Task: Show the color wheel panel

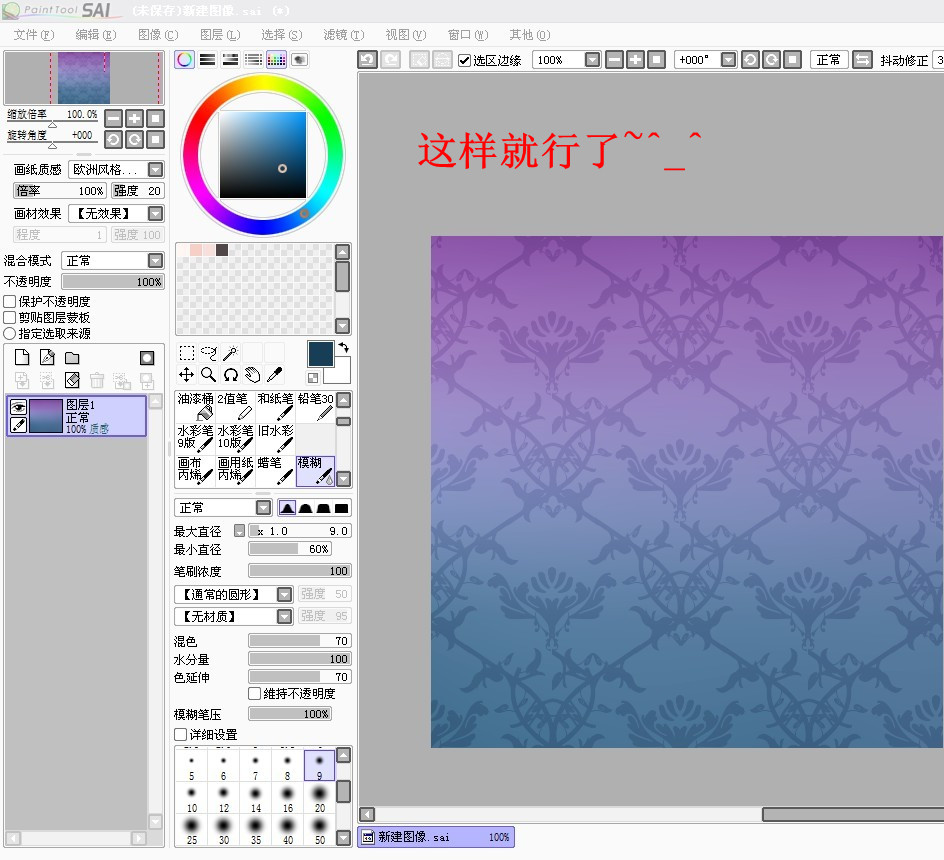Action: [x=185, y=59]
